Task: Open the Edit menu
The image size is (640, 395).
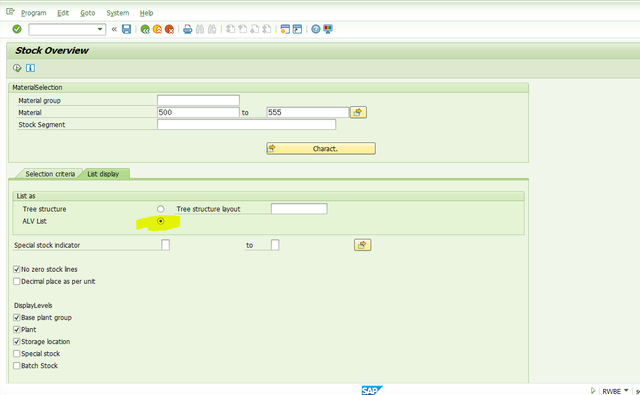Action: [x=63, y=13]
